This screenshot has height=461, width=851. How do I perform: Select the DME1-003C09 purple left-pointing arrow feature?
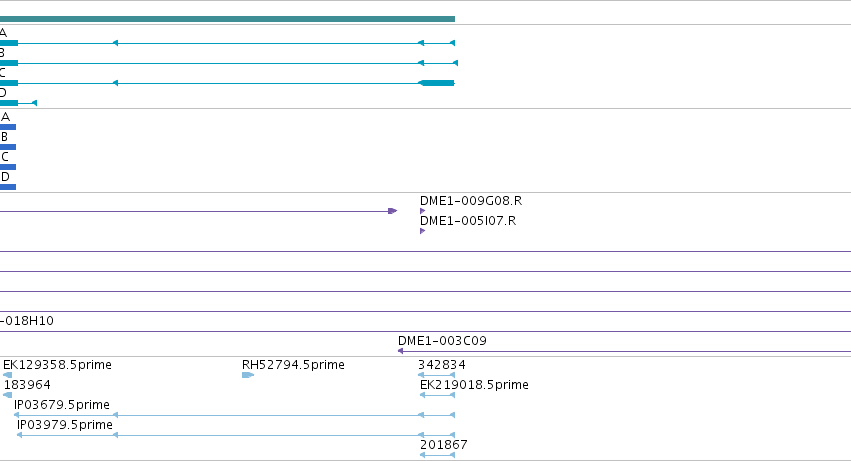click(x=624, y=351)
